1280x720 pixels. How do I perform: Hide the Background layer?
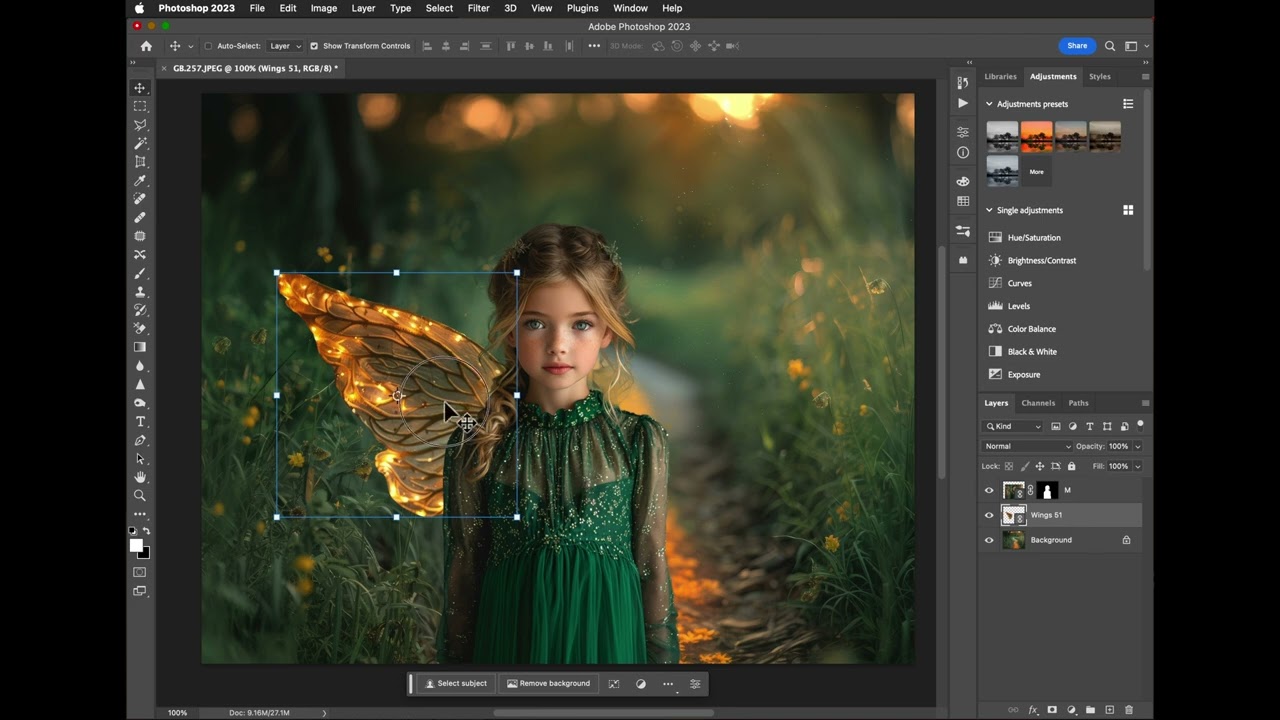[989, 540]
